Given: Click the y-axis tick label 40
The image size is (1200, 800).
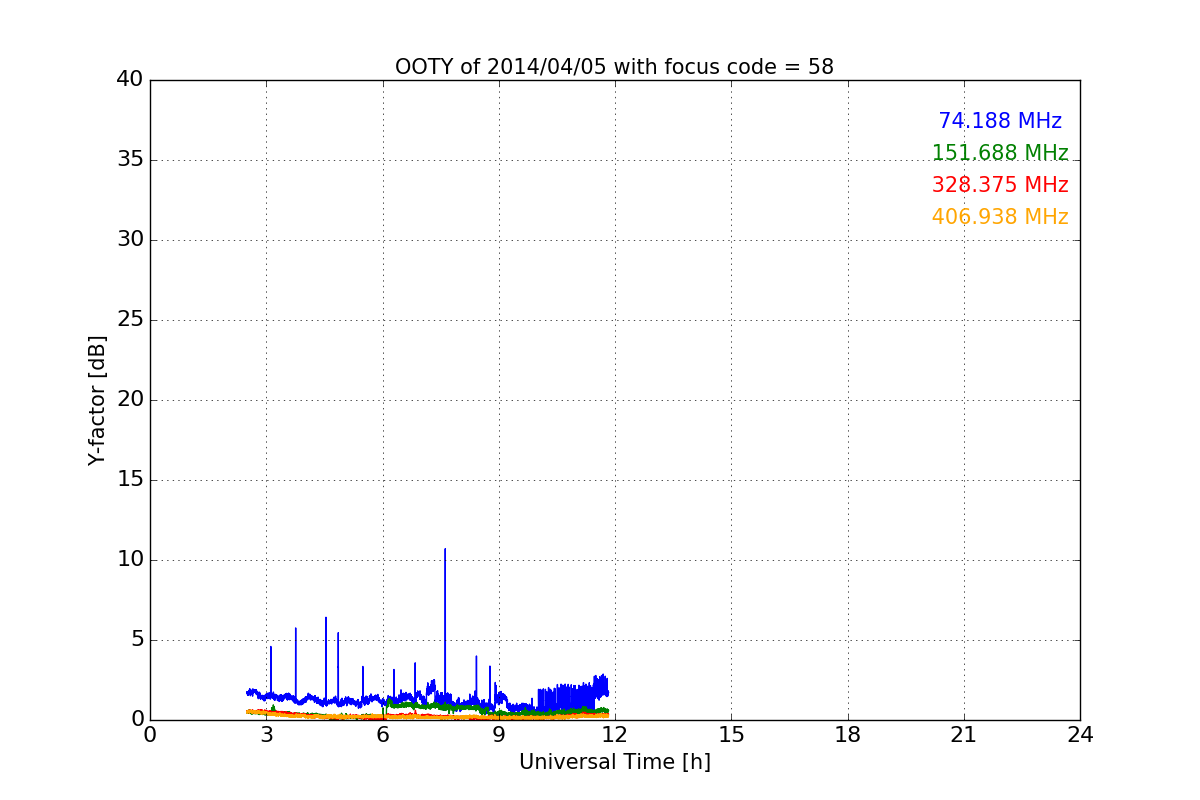Looking at the screenshot, I should pos(130,80).
